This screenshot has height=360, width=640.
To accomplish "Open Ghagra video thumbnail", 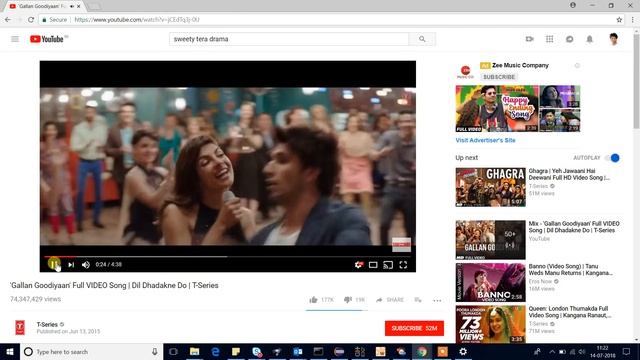I will click(491, 187).
